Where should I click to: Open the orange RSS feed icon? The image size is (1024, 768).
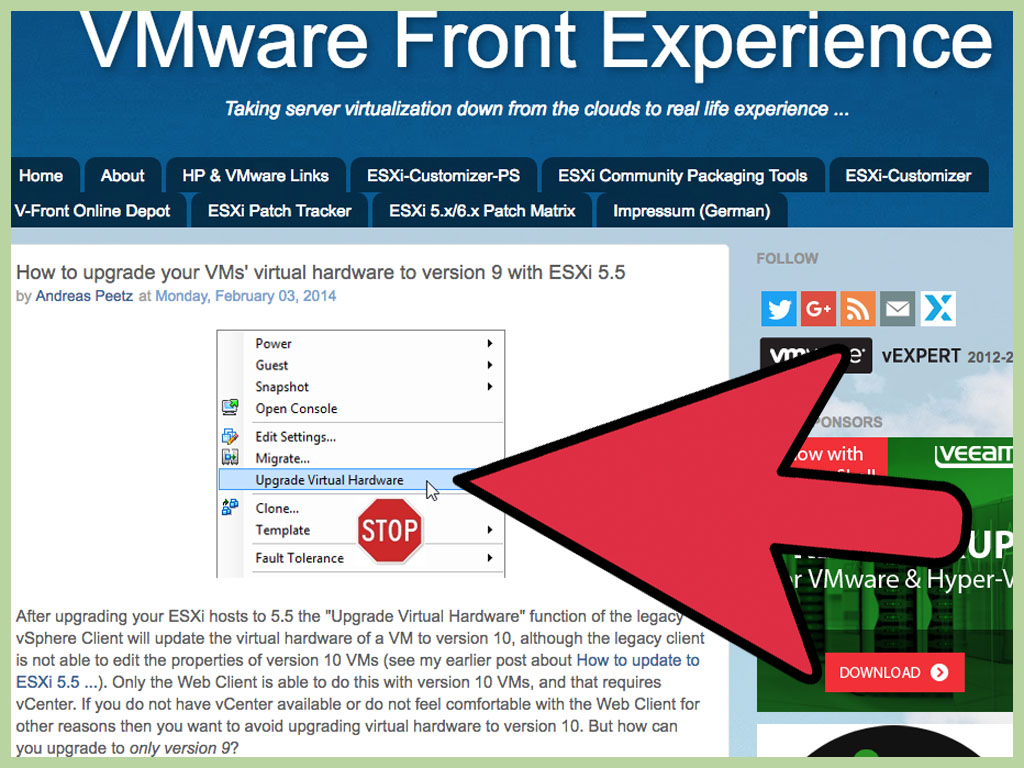coord(857,308)
